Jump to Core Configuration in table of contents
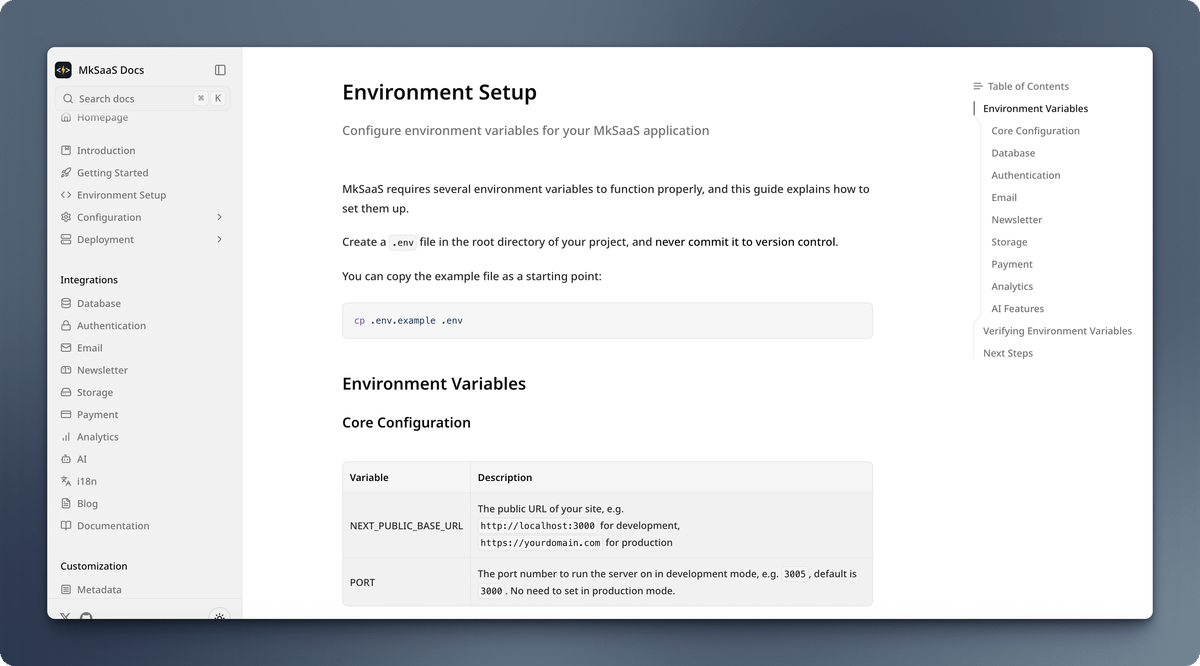Screen dimensions: 1200x666 1035,131
